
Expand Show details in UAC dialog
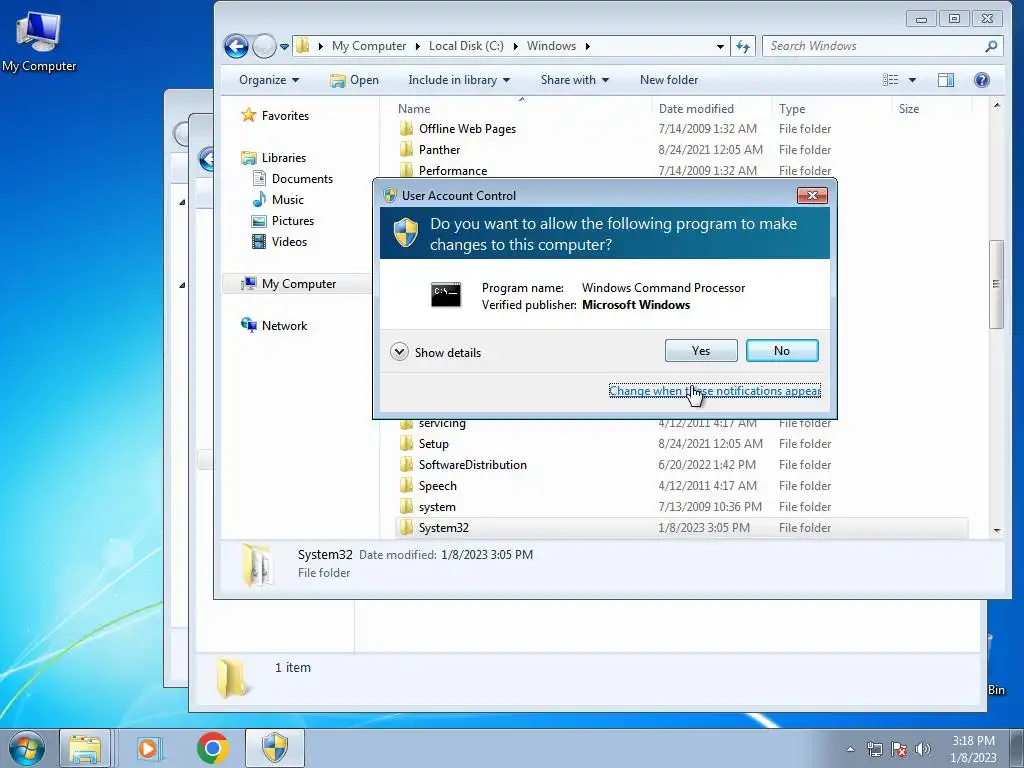pyautogui.click(x=436, y=353)
